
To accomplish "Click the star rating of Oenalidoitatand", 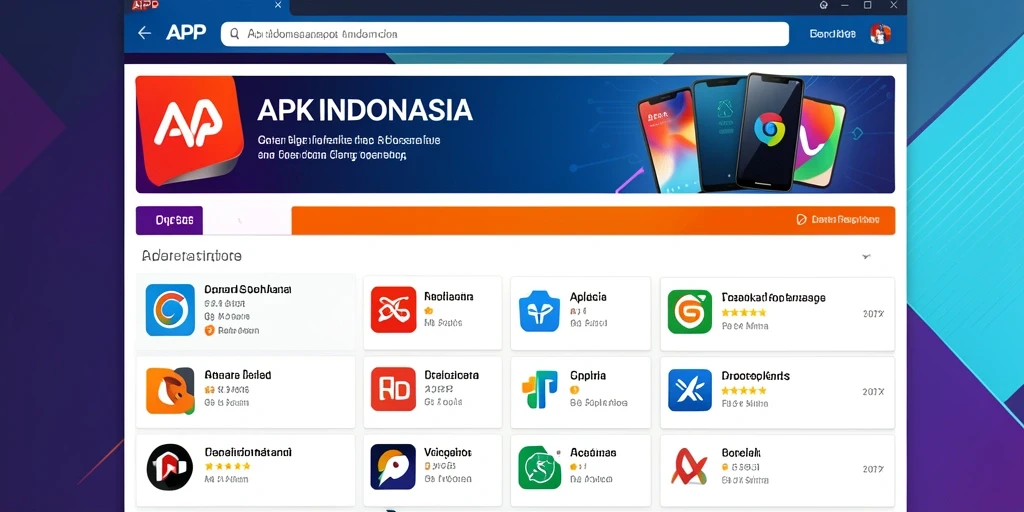I will click(227, 466).
